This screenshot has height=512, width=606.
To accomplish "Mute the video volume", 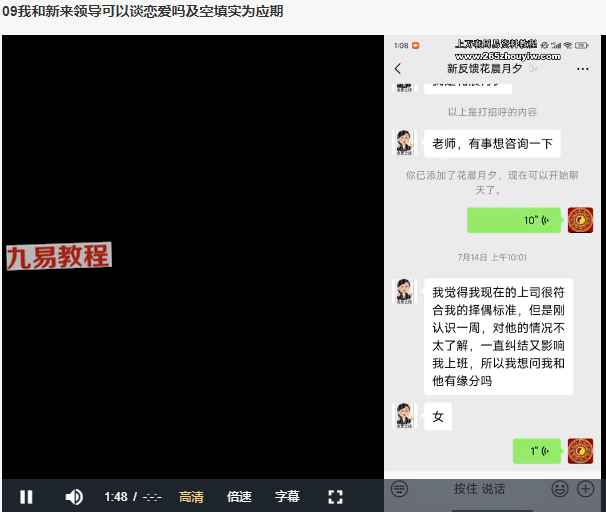I will point(74,497).
